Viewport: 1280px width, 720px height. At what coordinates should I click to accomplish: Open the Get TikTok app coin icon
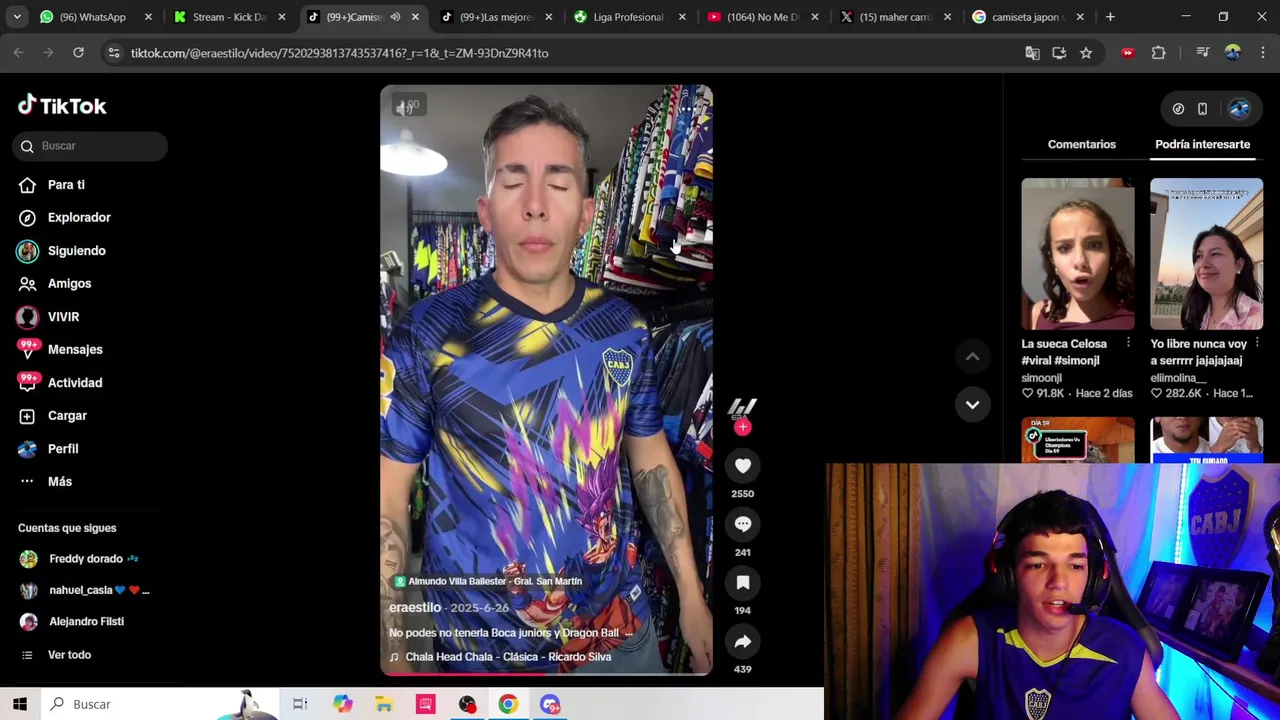(x=1178, y=109)
